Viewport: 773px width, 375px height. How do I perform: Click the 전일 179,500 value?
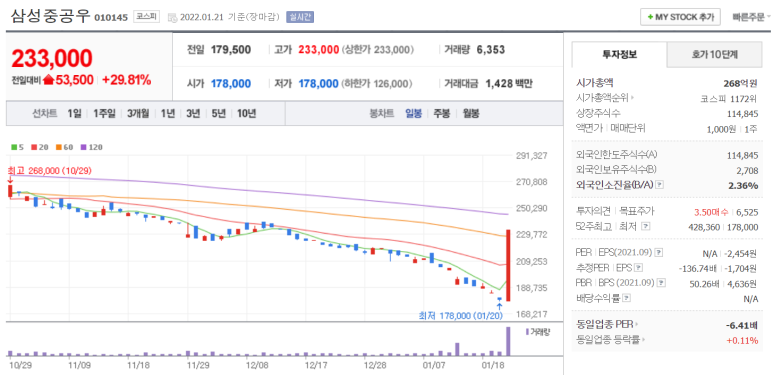click(x=231, y=50)
